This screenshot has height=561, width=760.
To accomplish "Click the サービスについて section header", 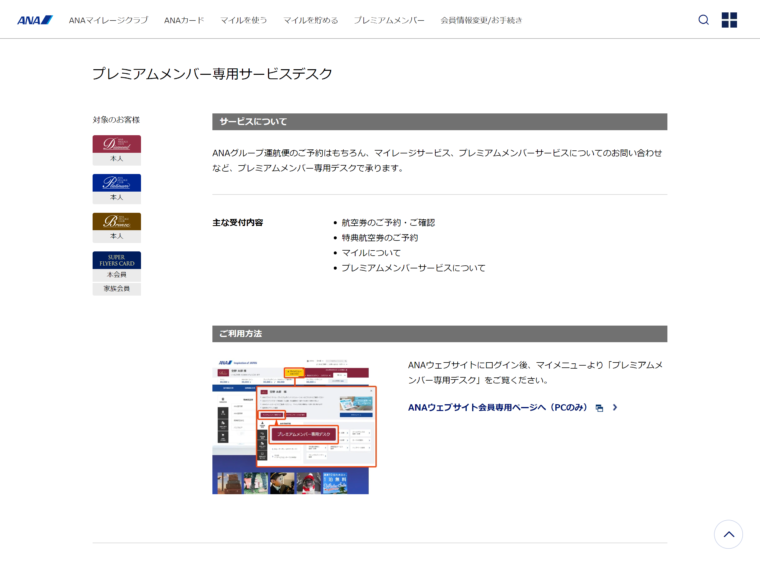I will pos(440,122).
